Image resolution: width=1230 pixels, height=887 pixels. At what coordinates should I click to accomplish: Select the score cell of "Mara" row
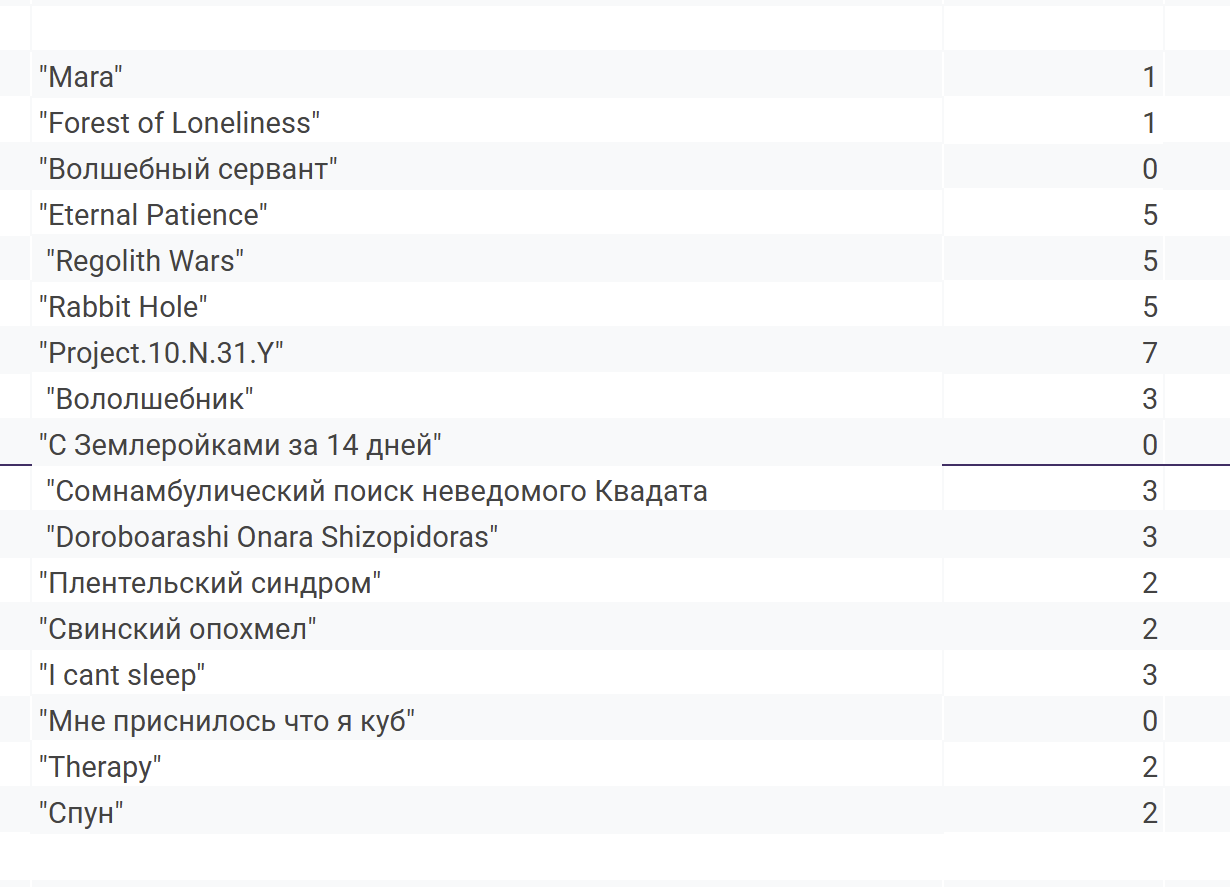pyautogui.click(x=1054, y=76)
